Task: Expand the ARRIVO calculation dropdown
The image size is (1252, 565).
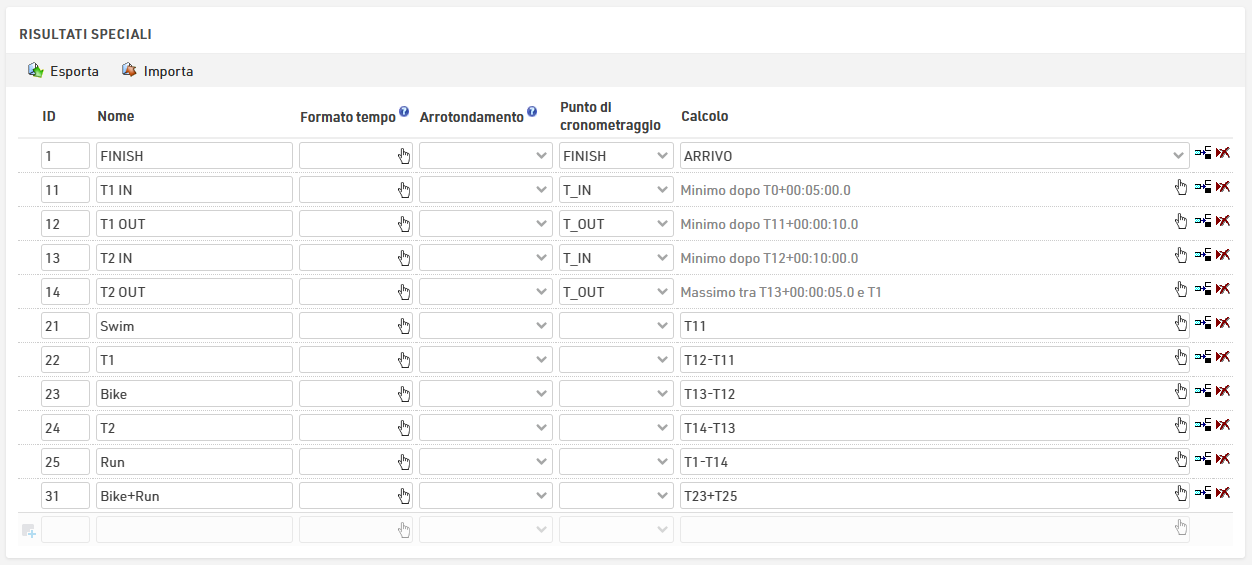Action: tap(935, 156)
